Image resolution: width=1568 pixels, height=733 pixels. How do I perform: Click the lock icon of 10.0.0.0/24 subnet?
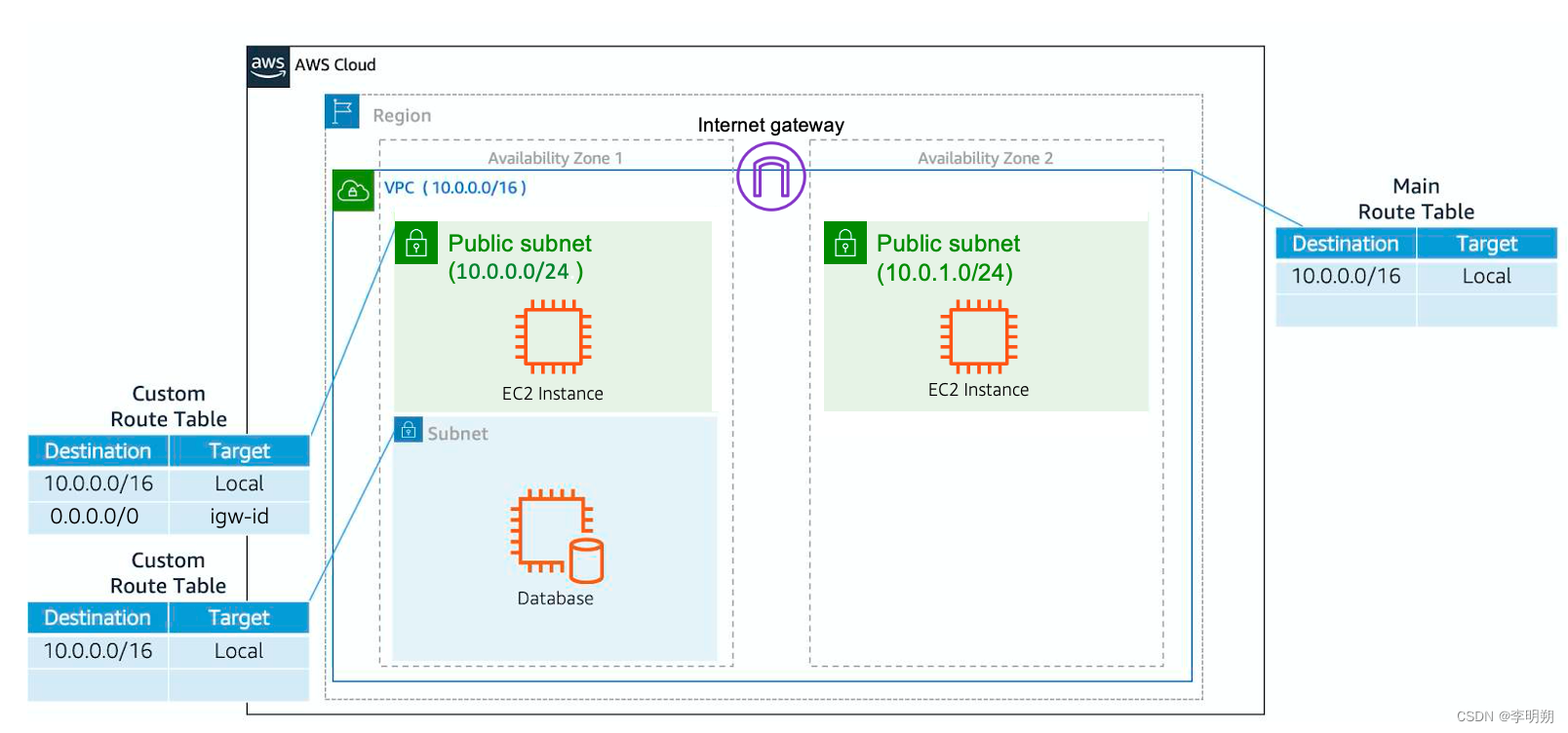pos(416,243)
